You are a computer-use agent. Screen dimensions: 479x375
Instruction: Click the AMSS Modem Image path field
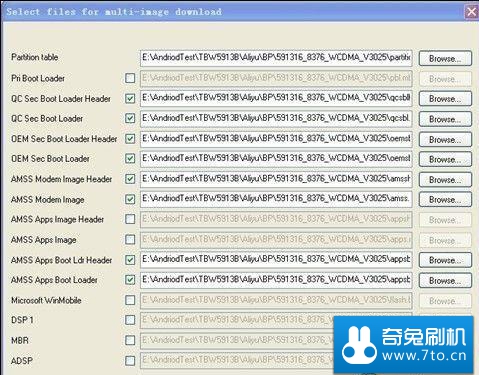(276, 199)
